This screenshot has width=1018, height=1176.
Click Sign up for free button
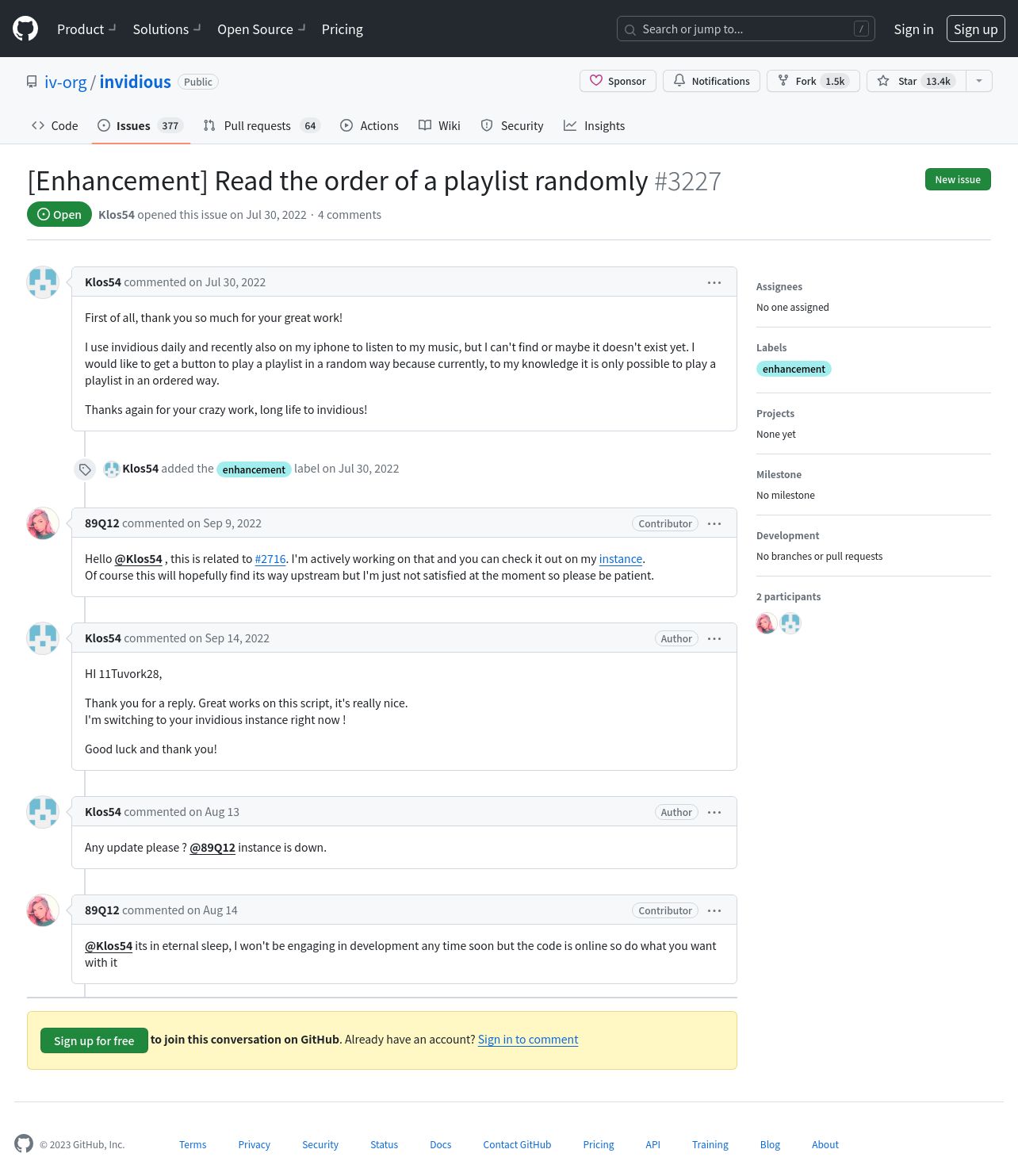[x=94, y=1040]
